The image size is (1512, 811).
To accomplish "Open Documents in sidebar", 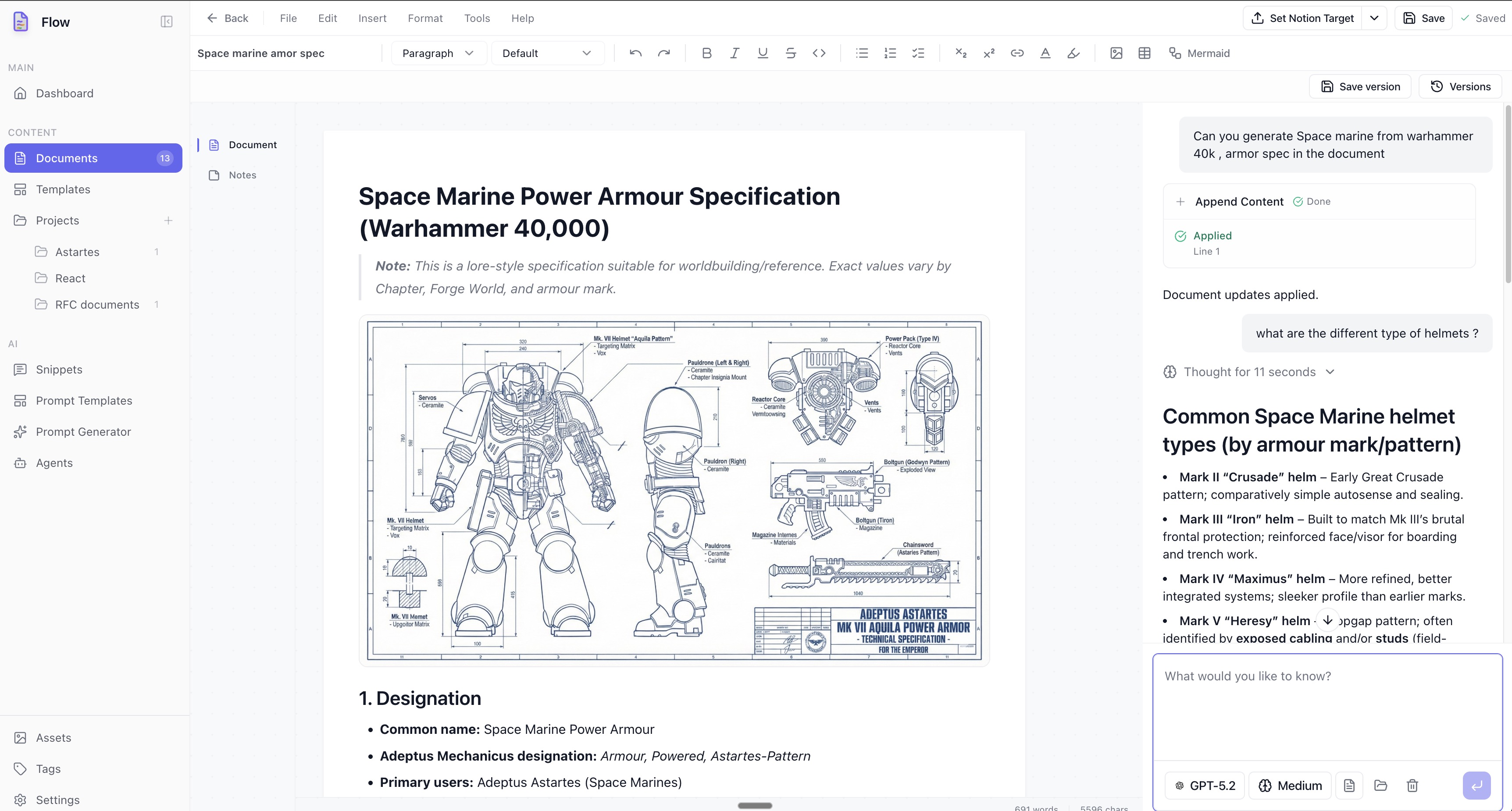I will [x=93, y=158].
